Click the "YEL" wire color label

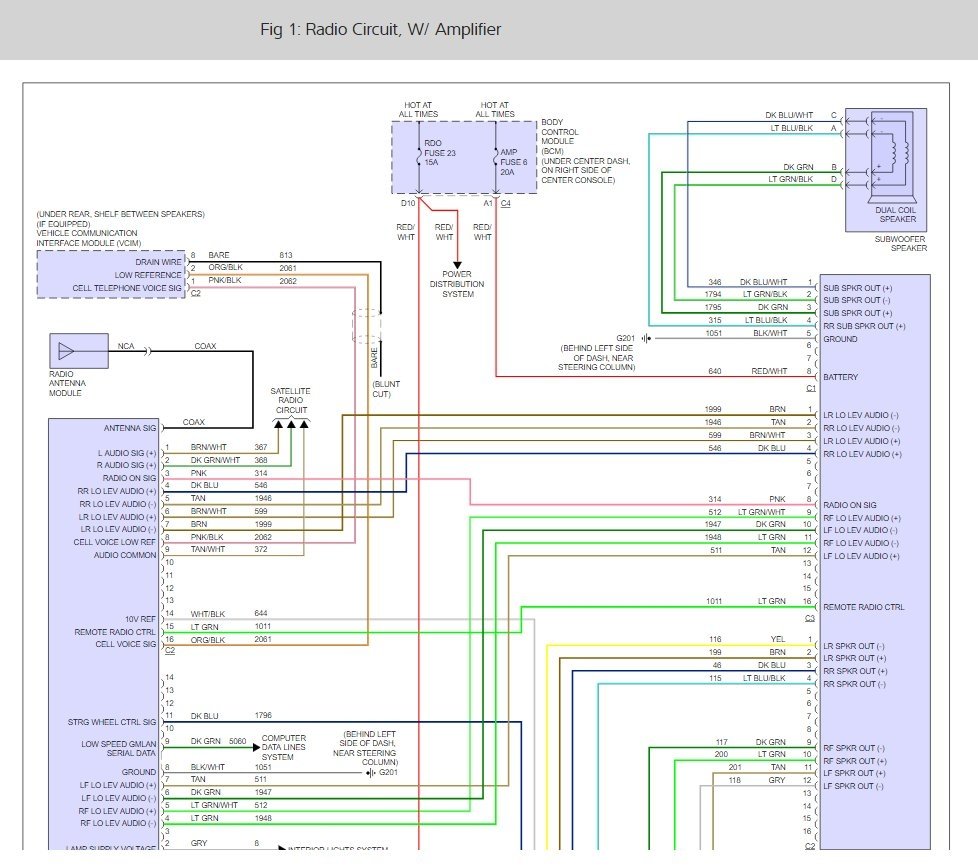coord(778,639)
